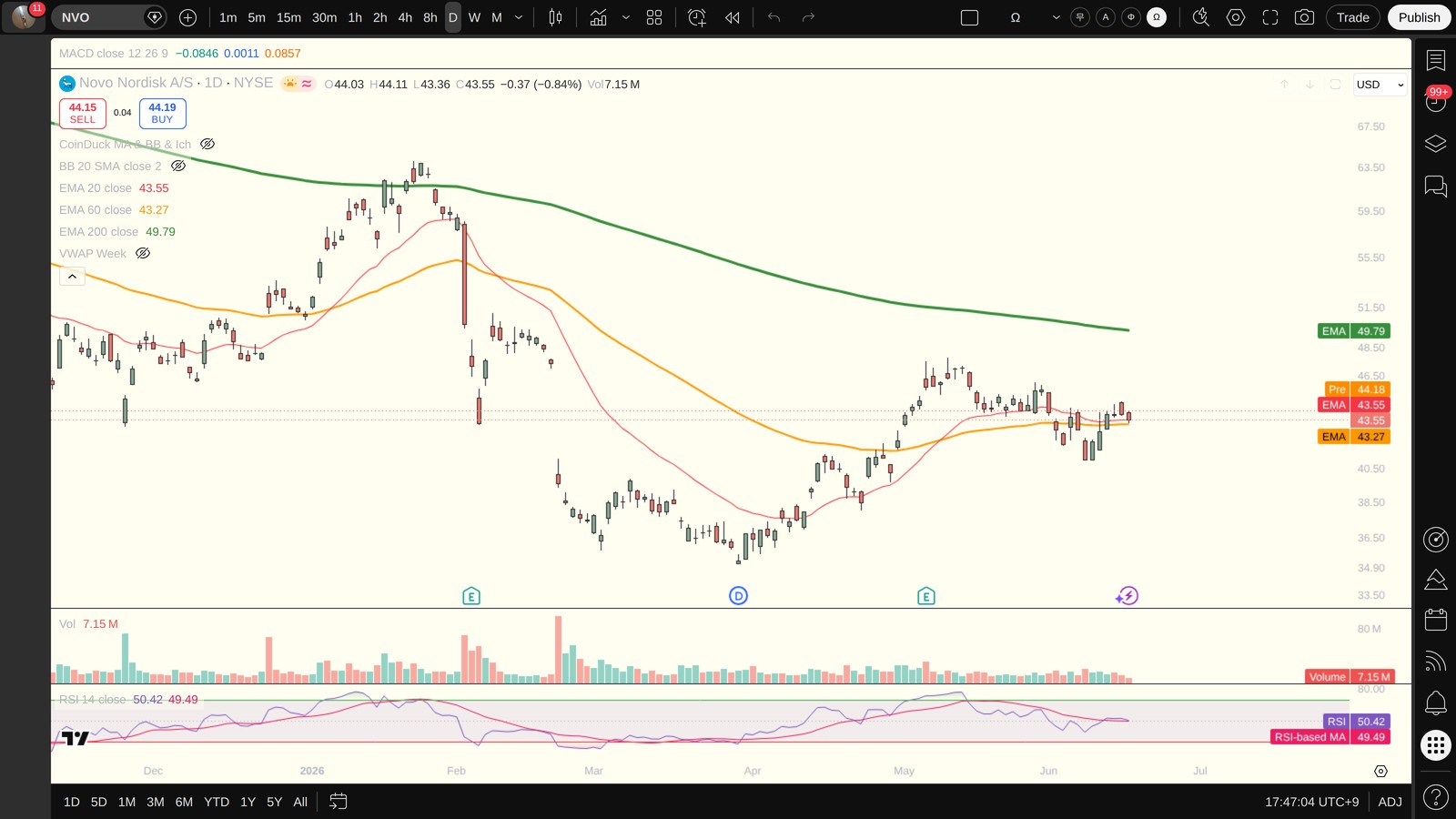Image resolution: width=1456 pixels, height=819 pixels.
Task: Select the YTD date range
Action: pyautogui.click(x=217, y=802)
